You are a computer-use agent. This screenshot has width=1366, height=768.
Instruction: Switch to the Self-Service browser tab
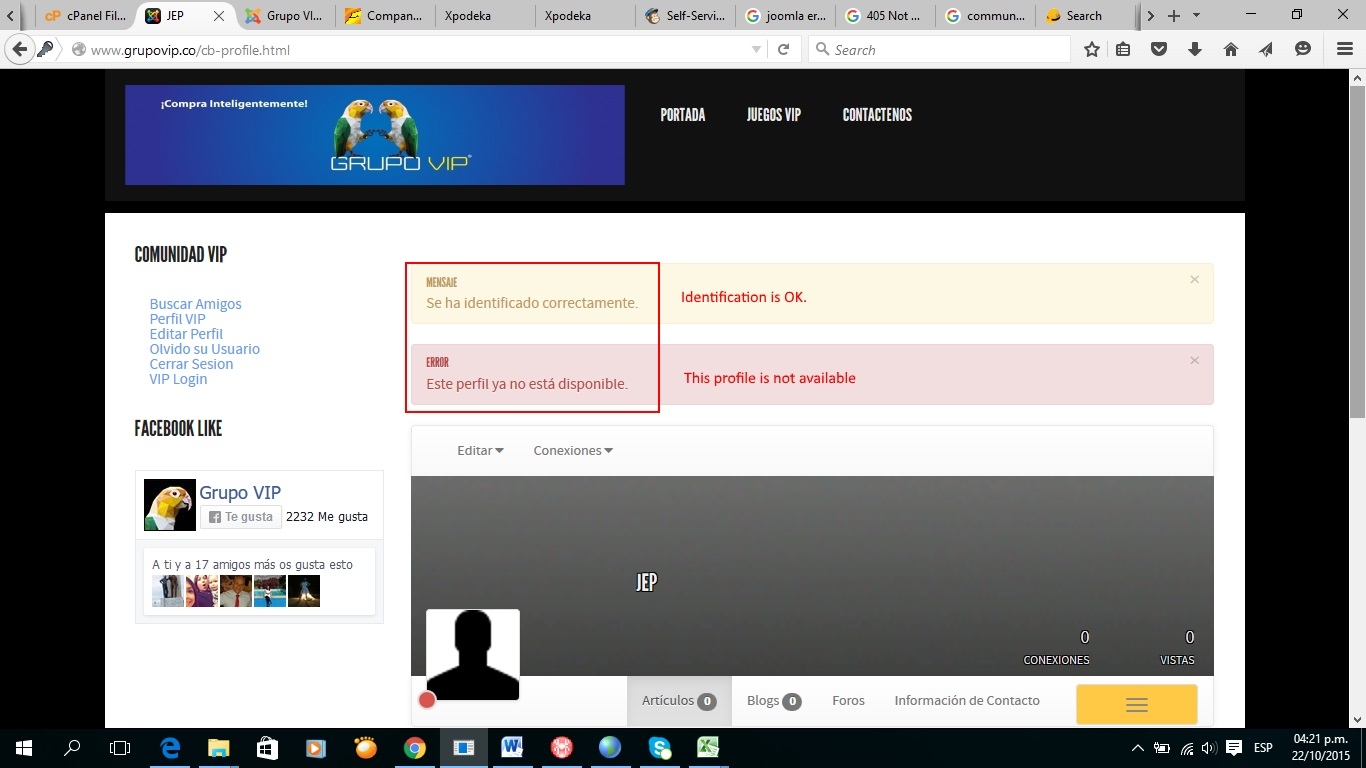(686, 16)
